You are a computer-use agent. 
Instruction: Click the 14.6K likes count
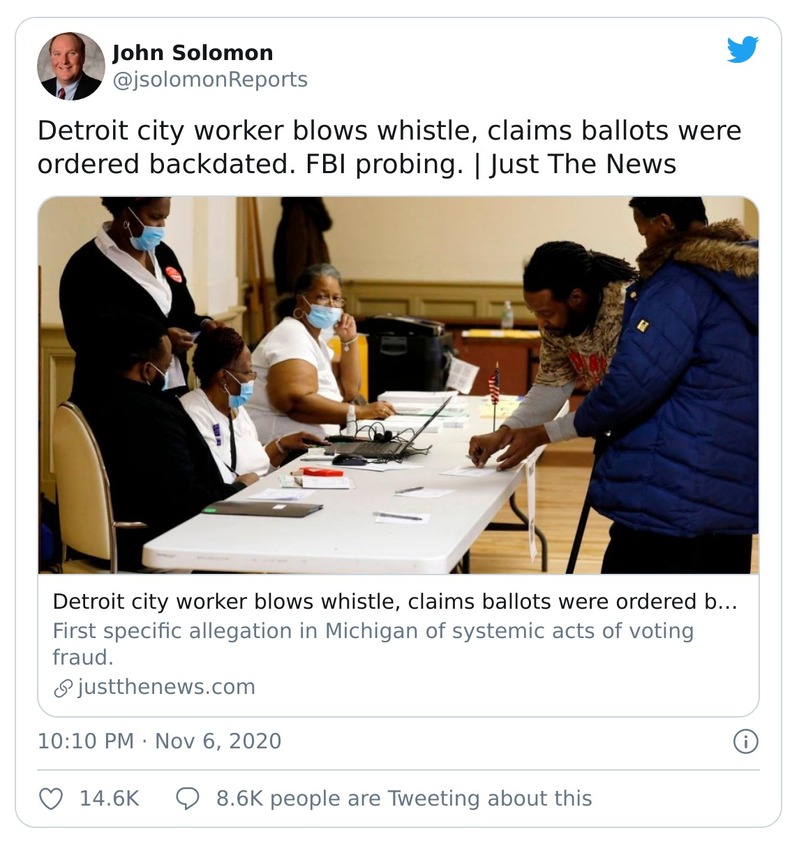point(109,798)
